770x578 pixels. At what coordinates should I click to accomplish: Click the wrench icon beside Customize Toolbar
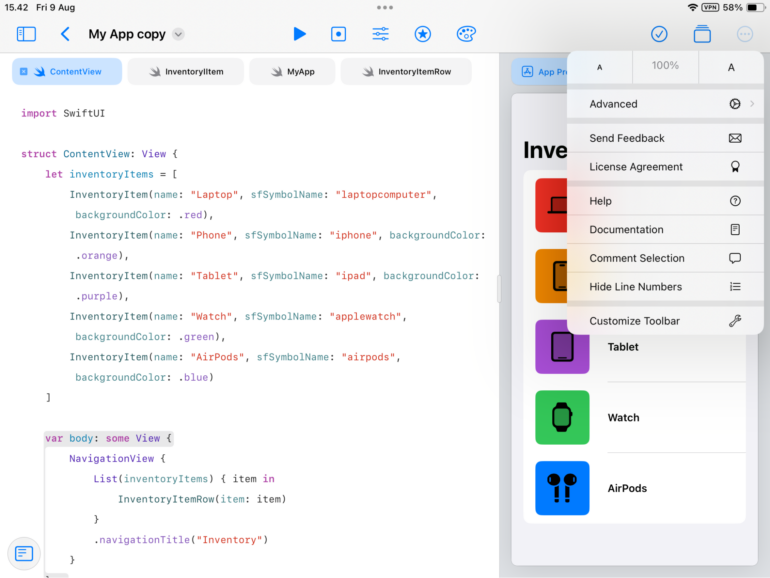pos(735,321)
